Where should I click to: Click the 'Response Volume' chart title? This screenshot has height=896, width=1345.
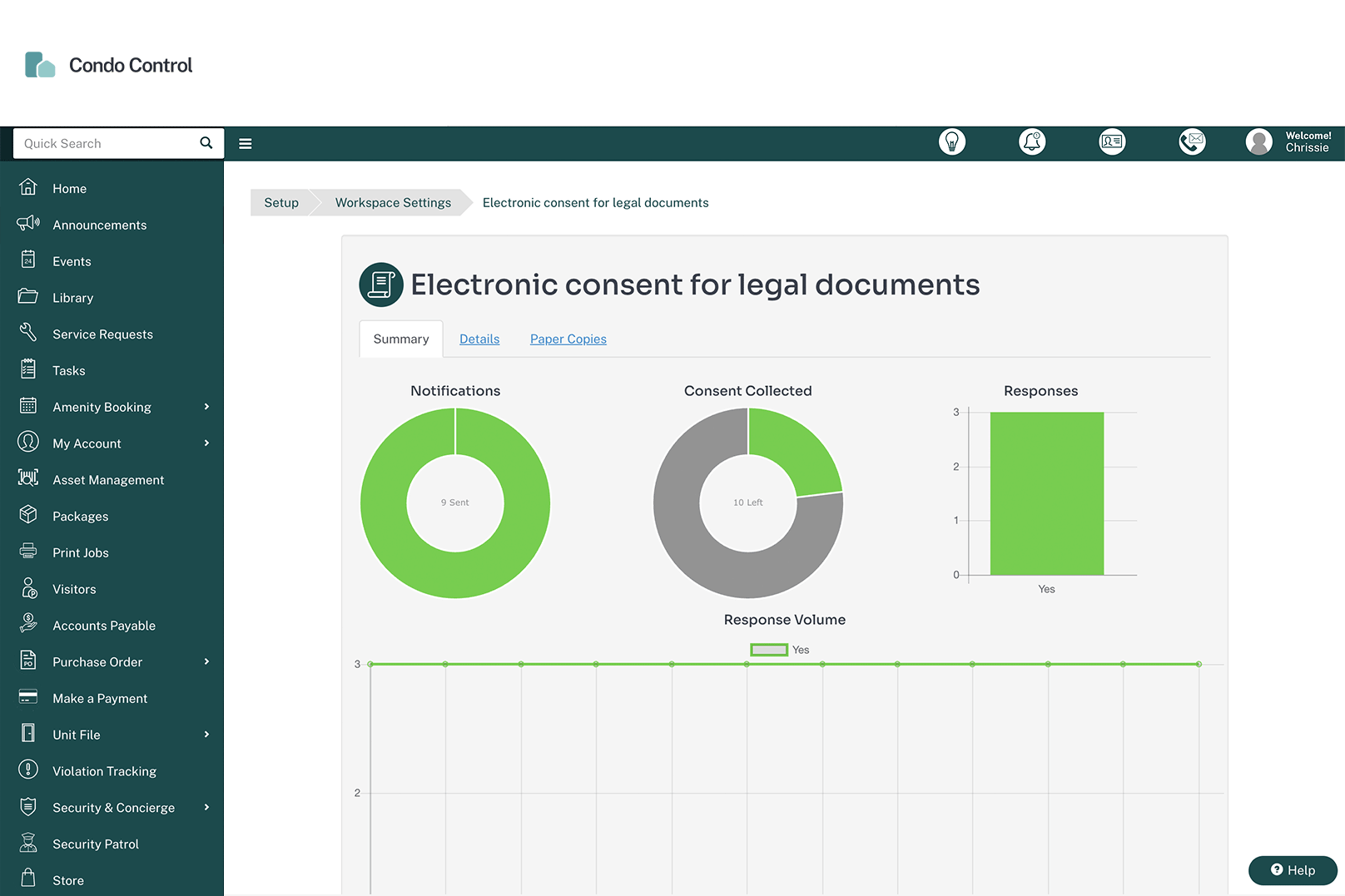coord(785,620)
